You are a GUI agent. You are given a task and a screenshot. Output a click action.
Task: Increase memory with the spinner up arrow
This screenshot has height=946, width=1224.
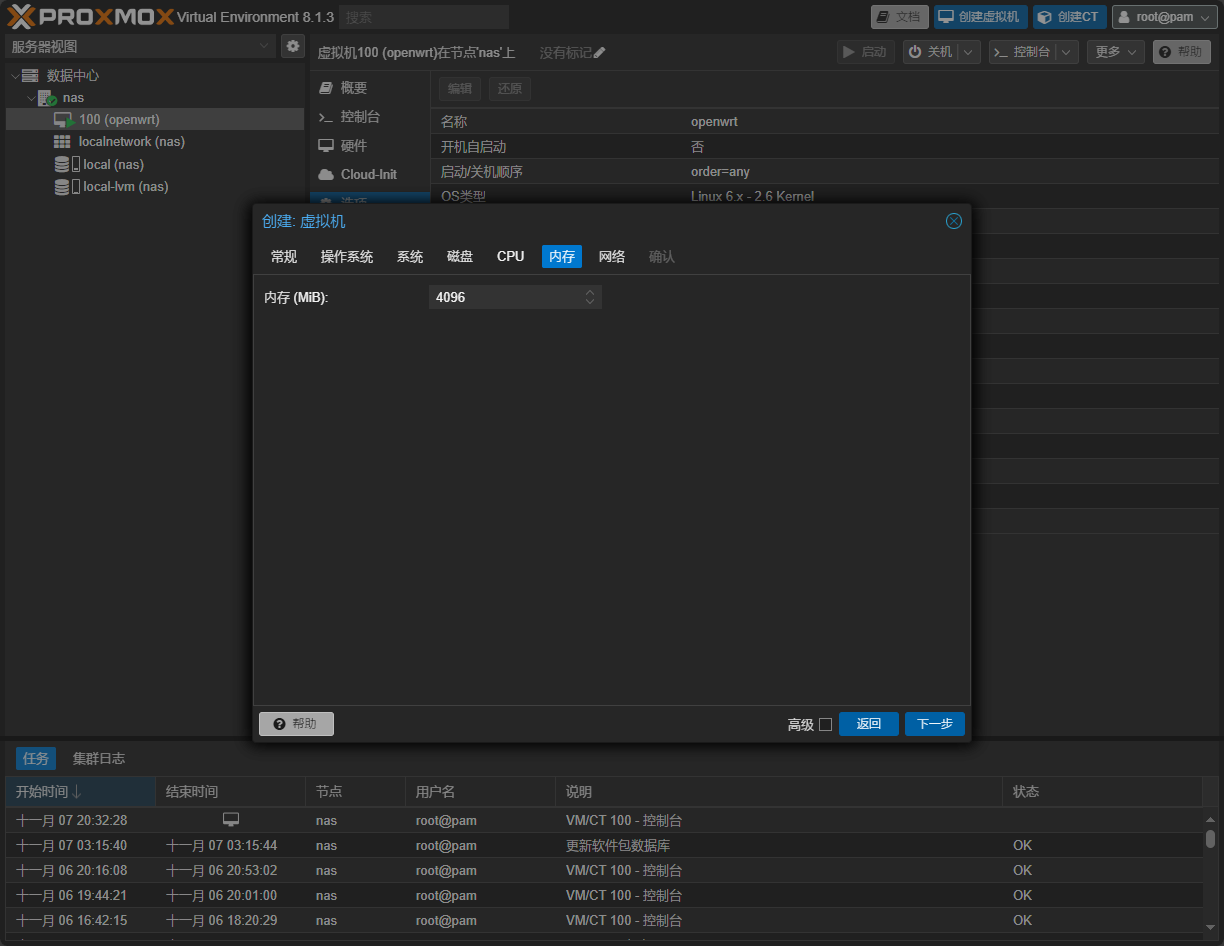click(590, 292)
